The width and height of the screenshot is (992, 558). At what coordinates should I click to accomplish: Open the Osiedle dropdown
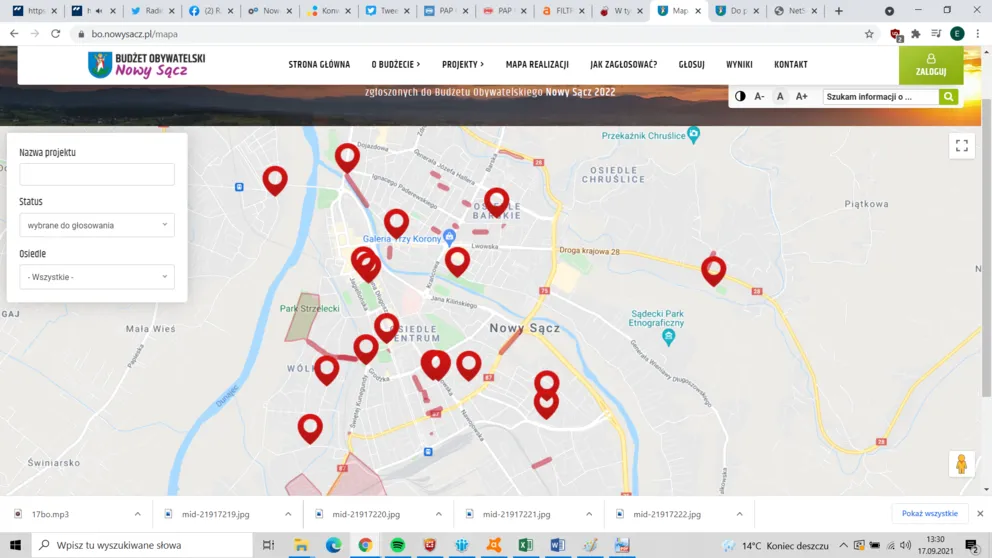click(97, 277)
